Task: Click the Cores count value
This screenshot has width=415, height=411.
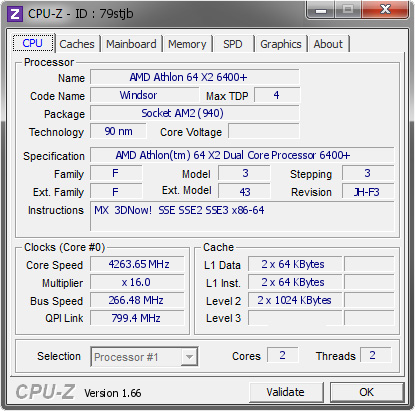Action: coord(283,355)
